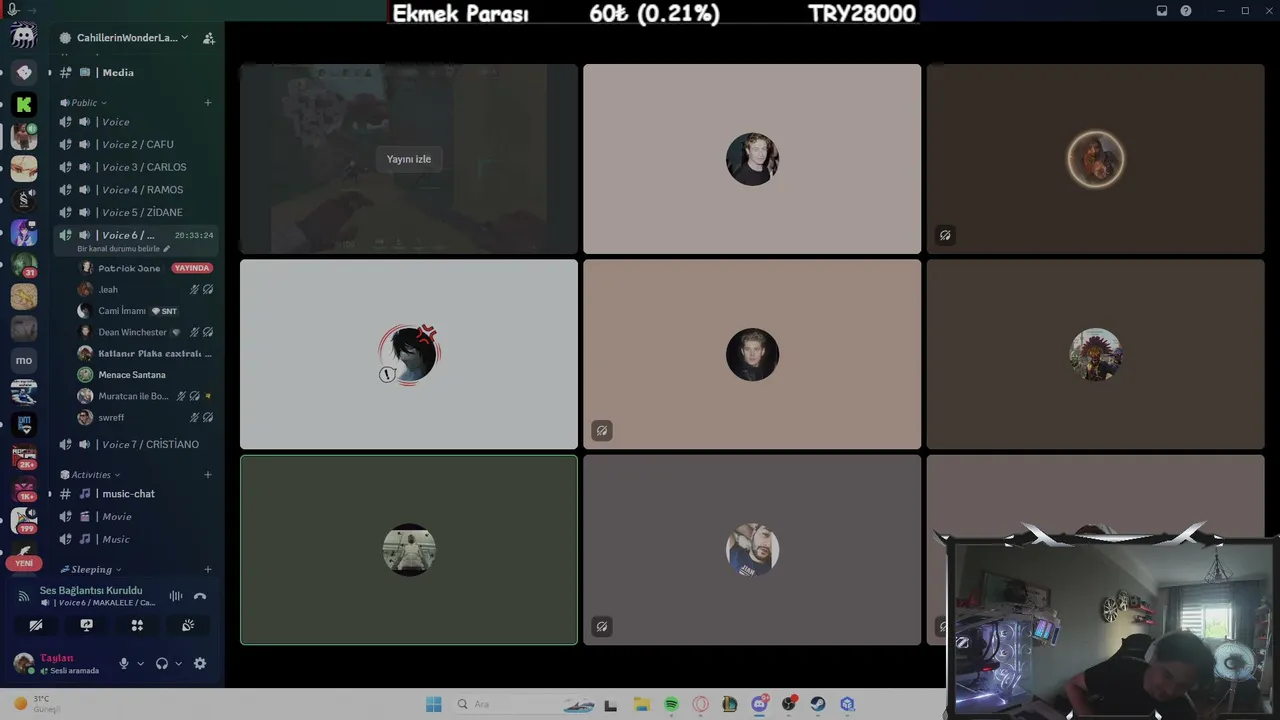Viewport: 1280px width, 720px height.
Task: Open Spotify from the taskbar
Action: (671, 704)
